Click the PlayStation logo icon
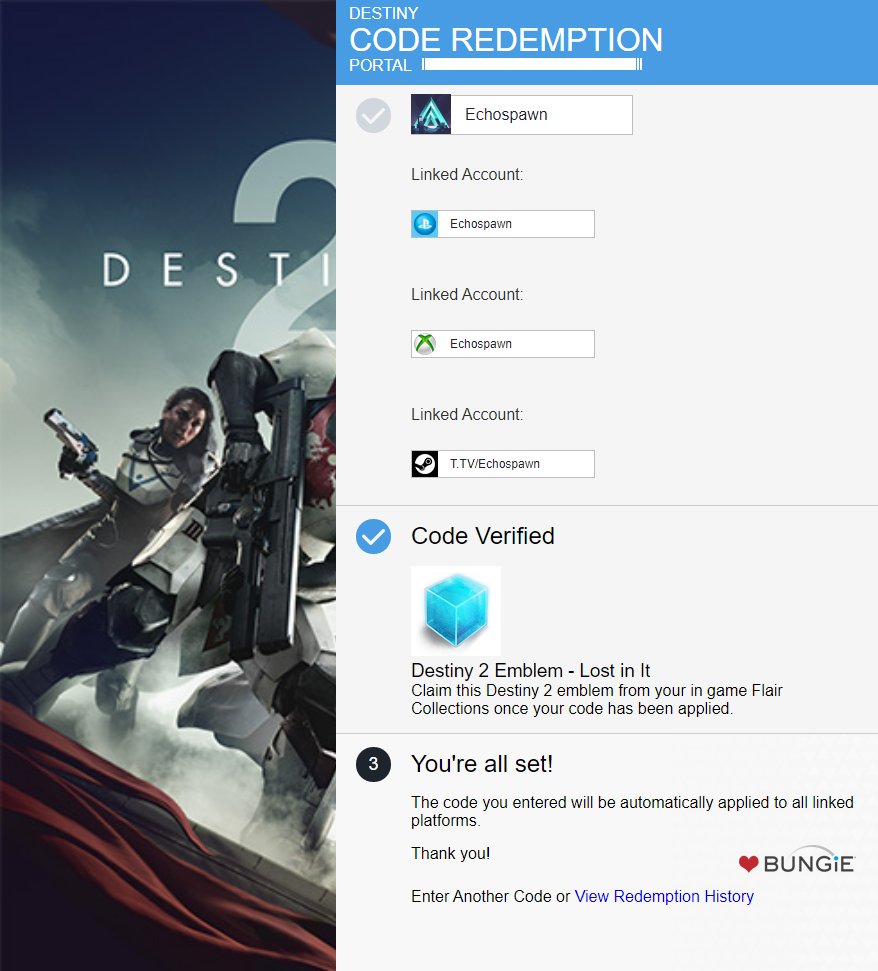Screen dimensions: 878x971 coord(425,224)
